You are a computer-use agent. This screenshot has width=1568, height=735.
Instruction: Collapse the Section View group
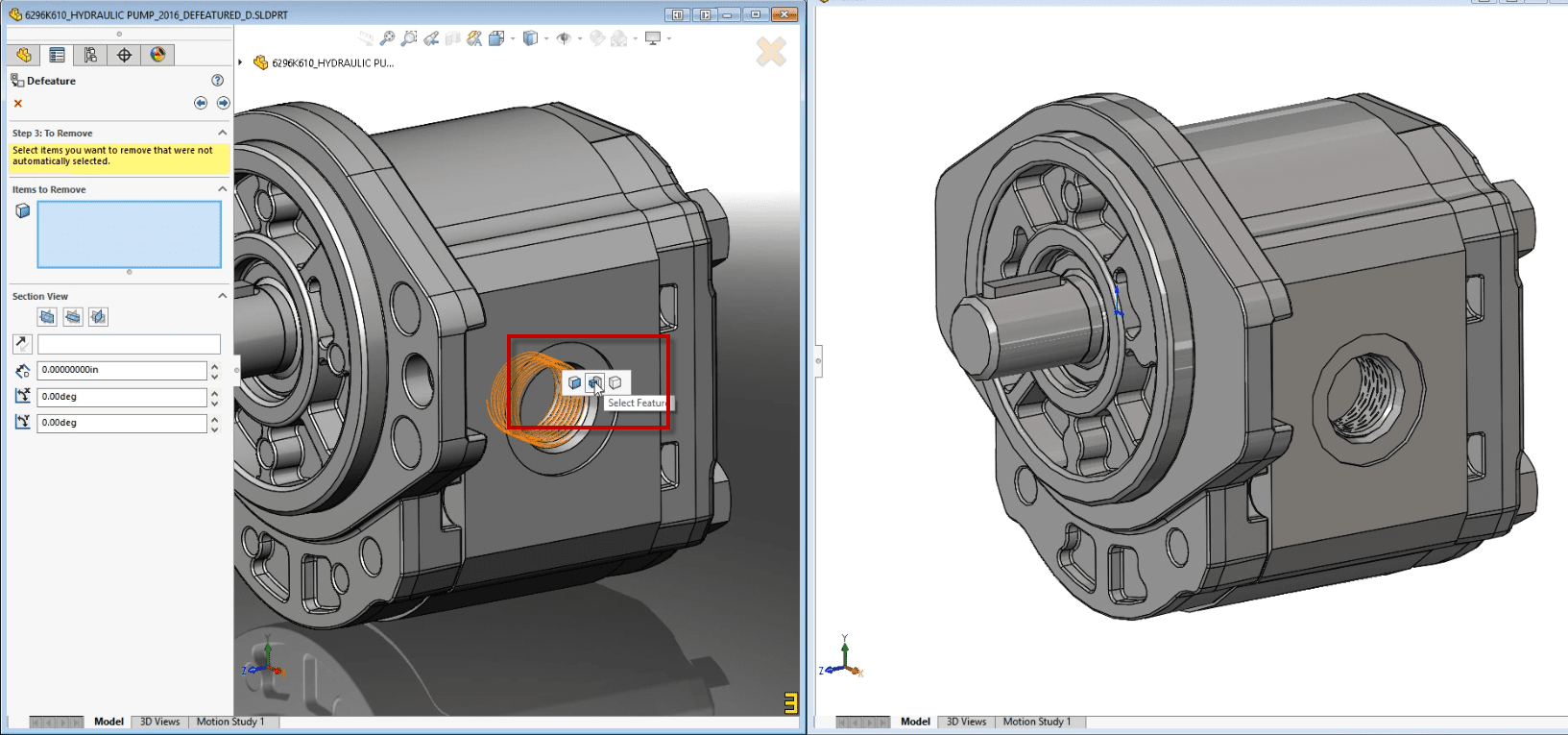(222, 296)
